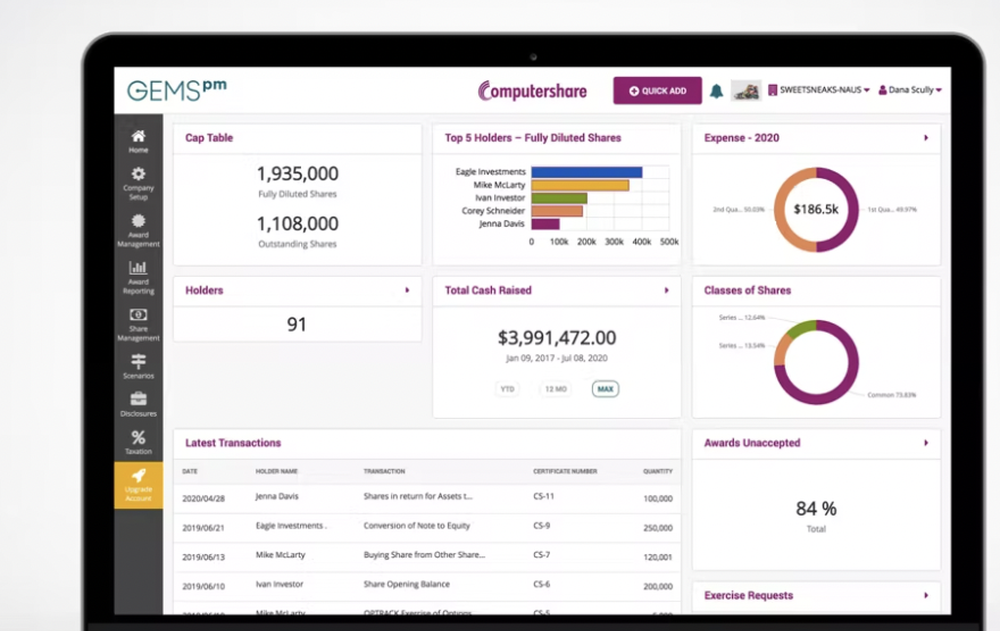Go to Award Management in sidebar
The height and width of the screenshot is (631, 1000).
138,230
